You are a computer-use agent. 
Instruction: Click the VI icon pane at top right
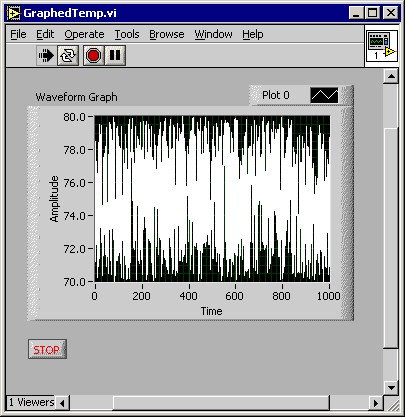pyautogui.click(x=382, y=46)
